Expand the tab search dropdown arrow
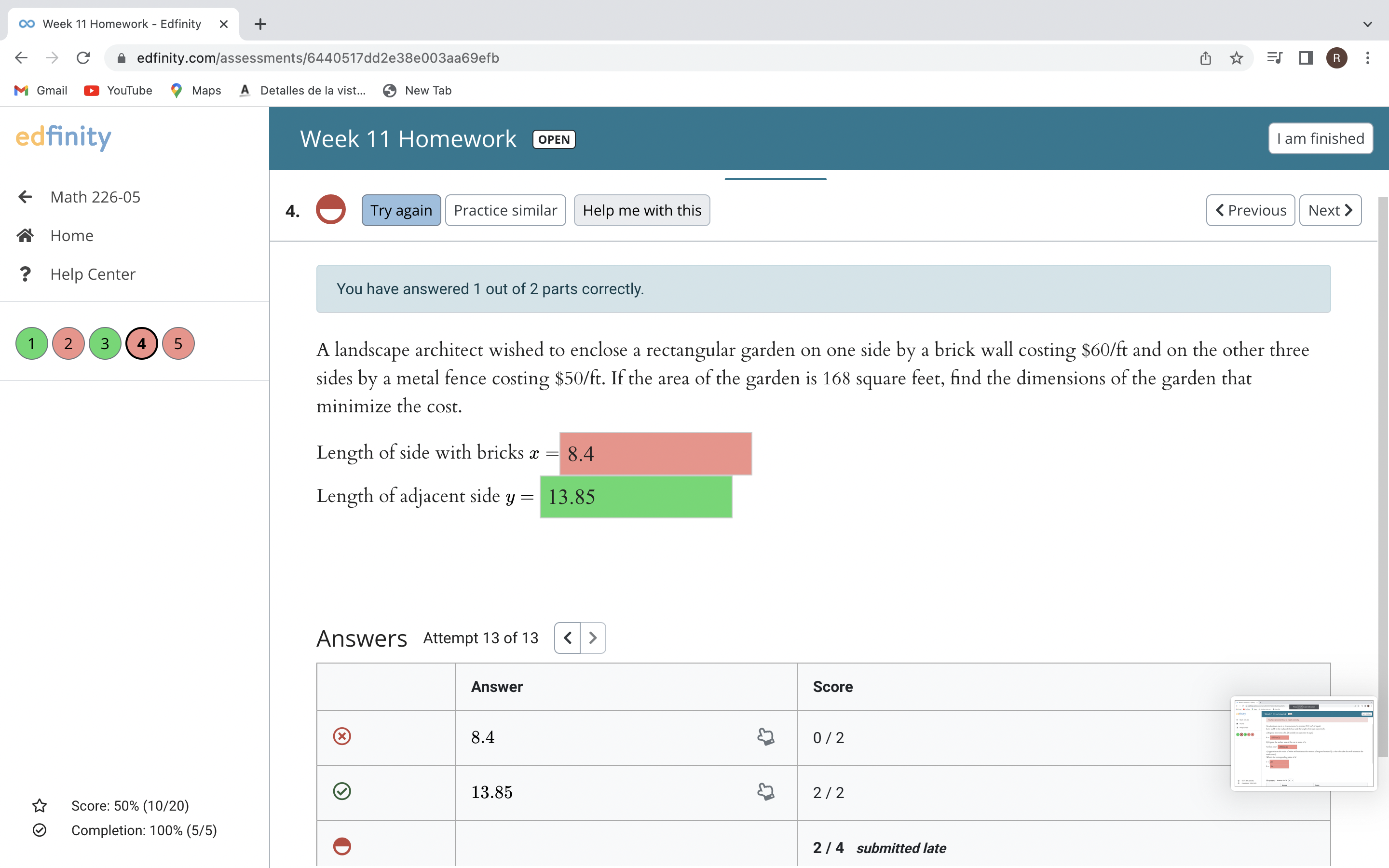Viewport: 1389px width, 868px height. 1368,24
